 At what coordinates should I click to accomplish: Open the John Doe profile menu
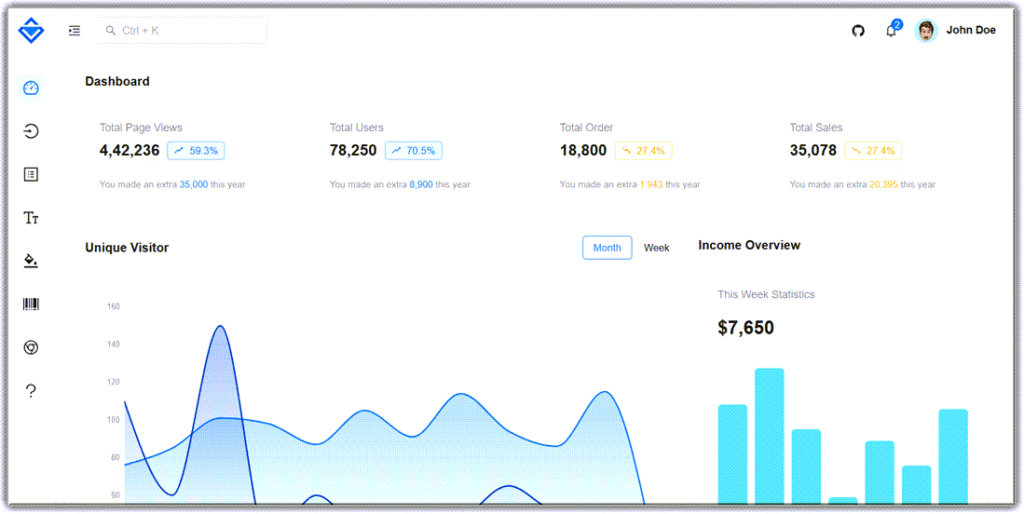[956, 31]
